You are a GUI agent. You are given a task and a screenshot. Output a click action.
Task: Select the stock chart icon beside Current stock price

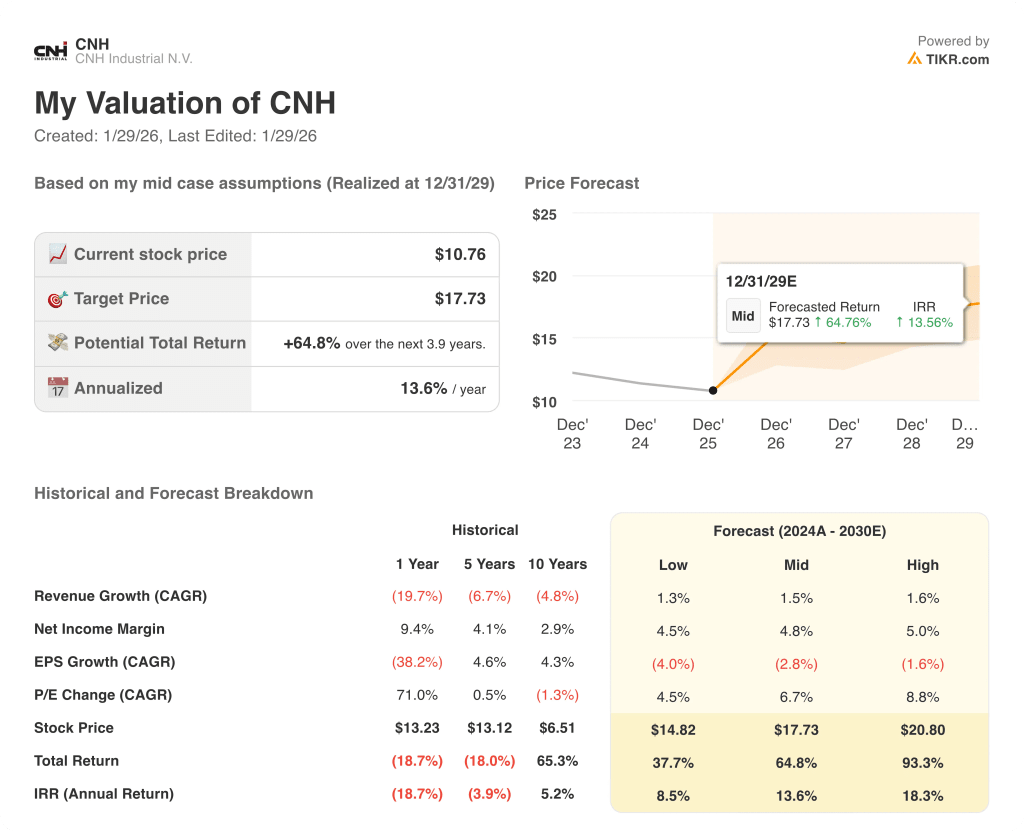pos(60,254)
